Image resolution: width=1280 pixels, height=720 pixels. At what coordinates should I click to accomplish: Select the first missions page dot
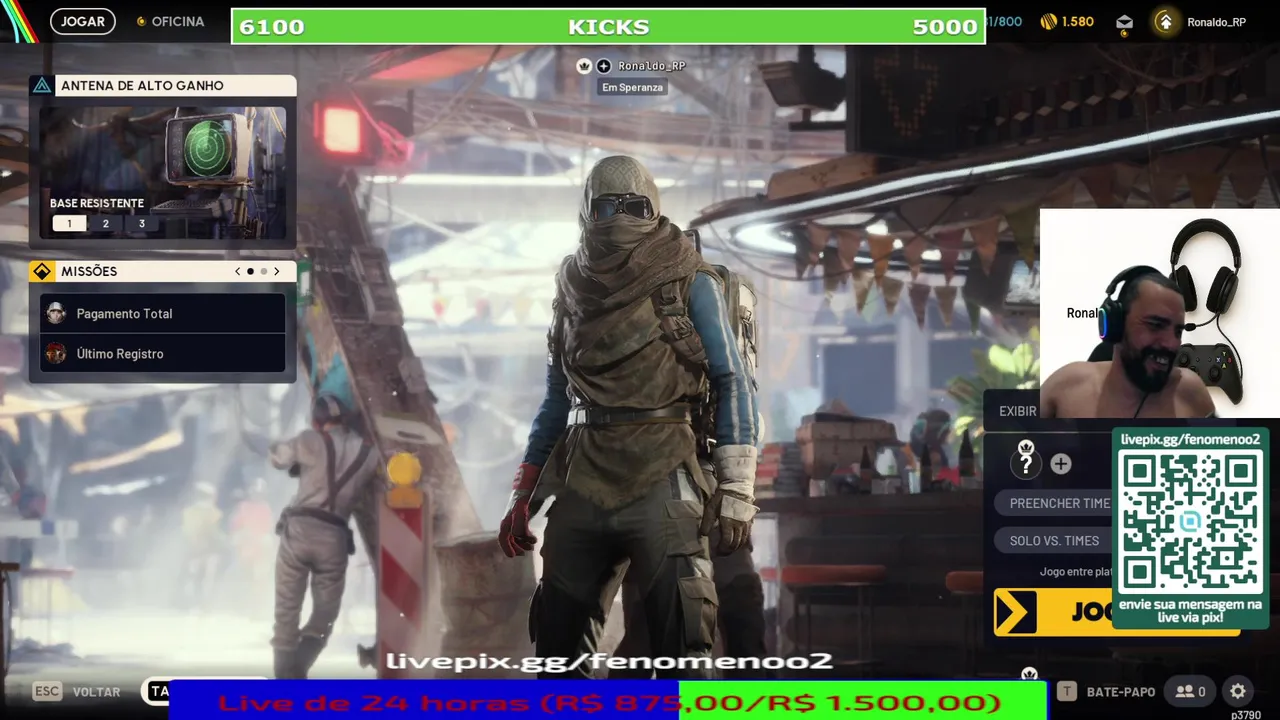250,271
